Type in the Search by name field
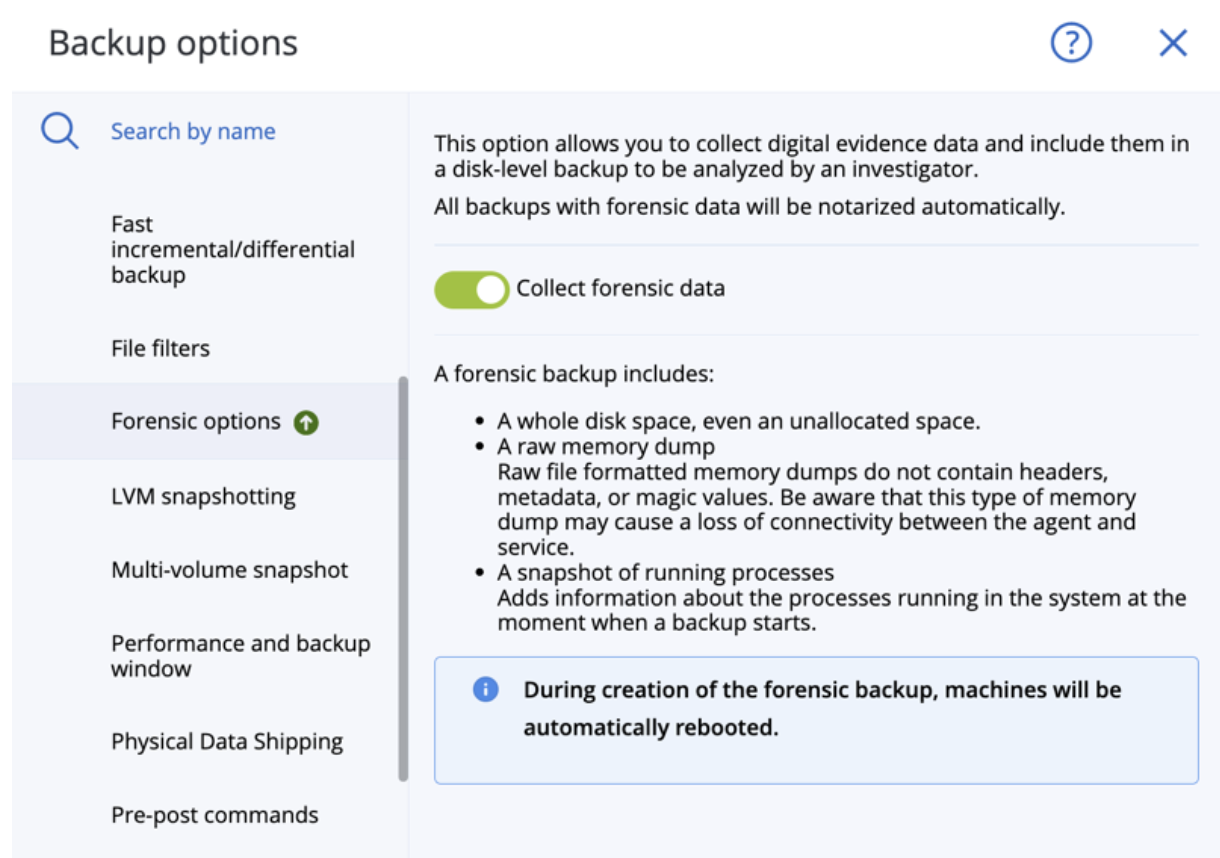1220x858 pixels. pos(193,131)
